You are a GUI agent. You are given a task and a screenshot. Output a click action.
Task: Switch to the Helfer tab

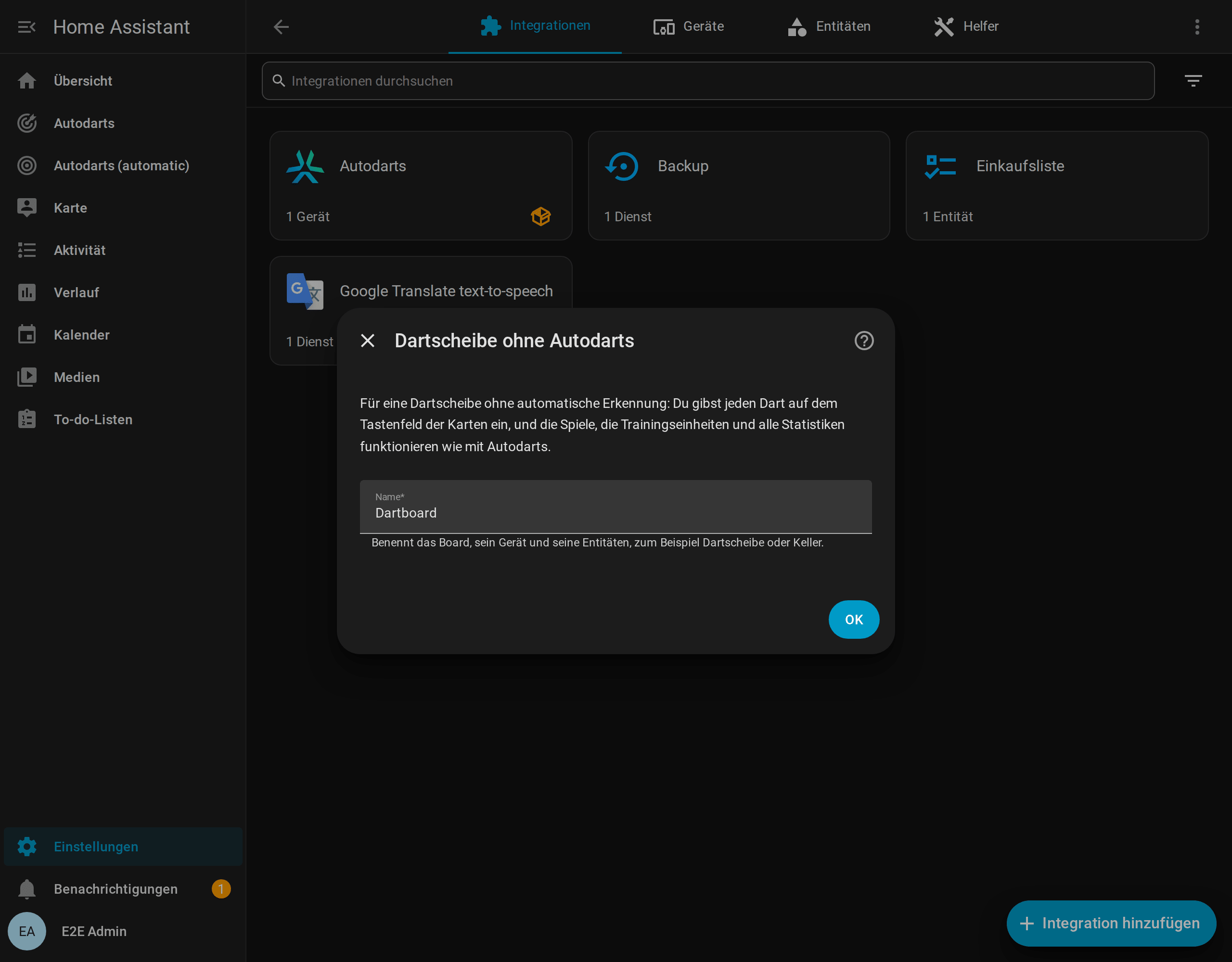(x=966, y=26)
